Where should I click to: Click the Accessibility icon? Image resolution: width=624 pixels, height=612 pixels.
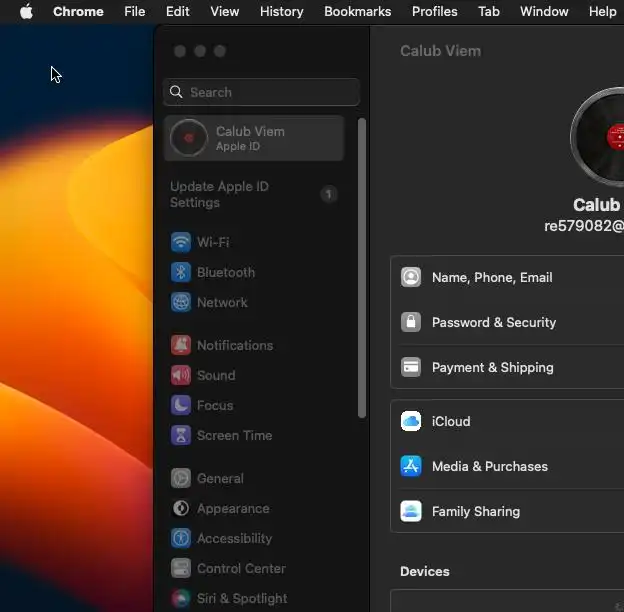(181, 538)
